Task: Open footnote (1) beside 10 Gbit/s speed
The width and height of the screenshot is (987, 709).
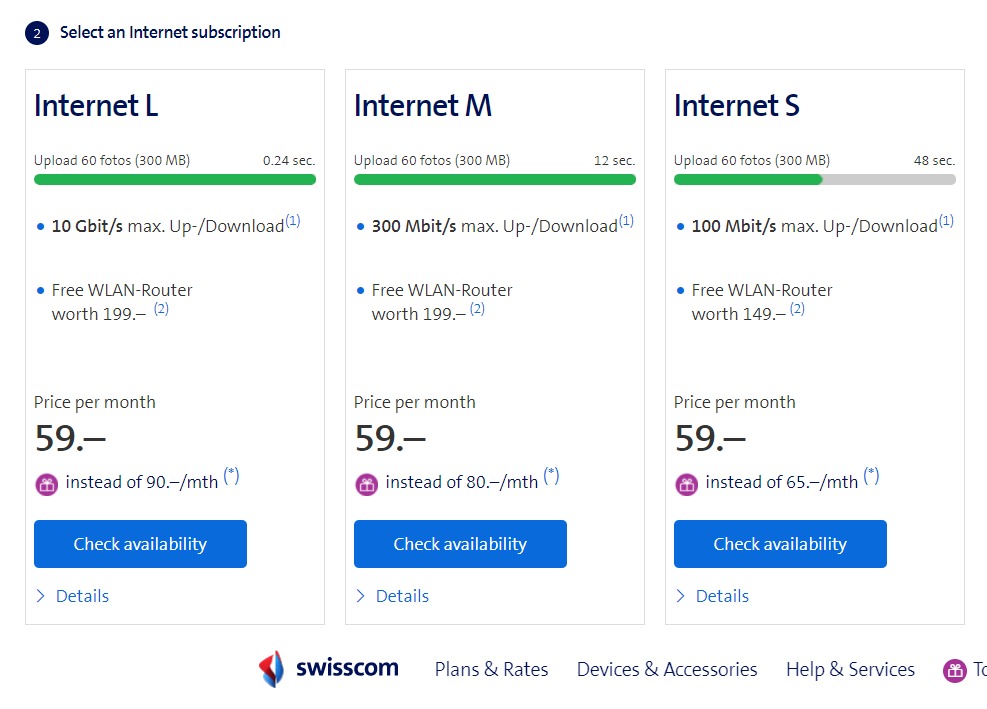Action: point(293,221)
